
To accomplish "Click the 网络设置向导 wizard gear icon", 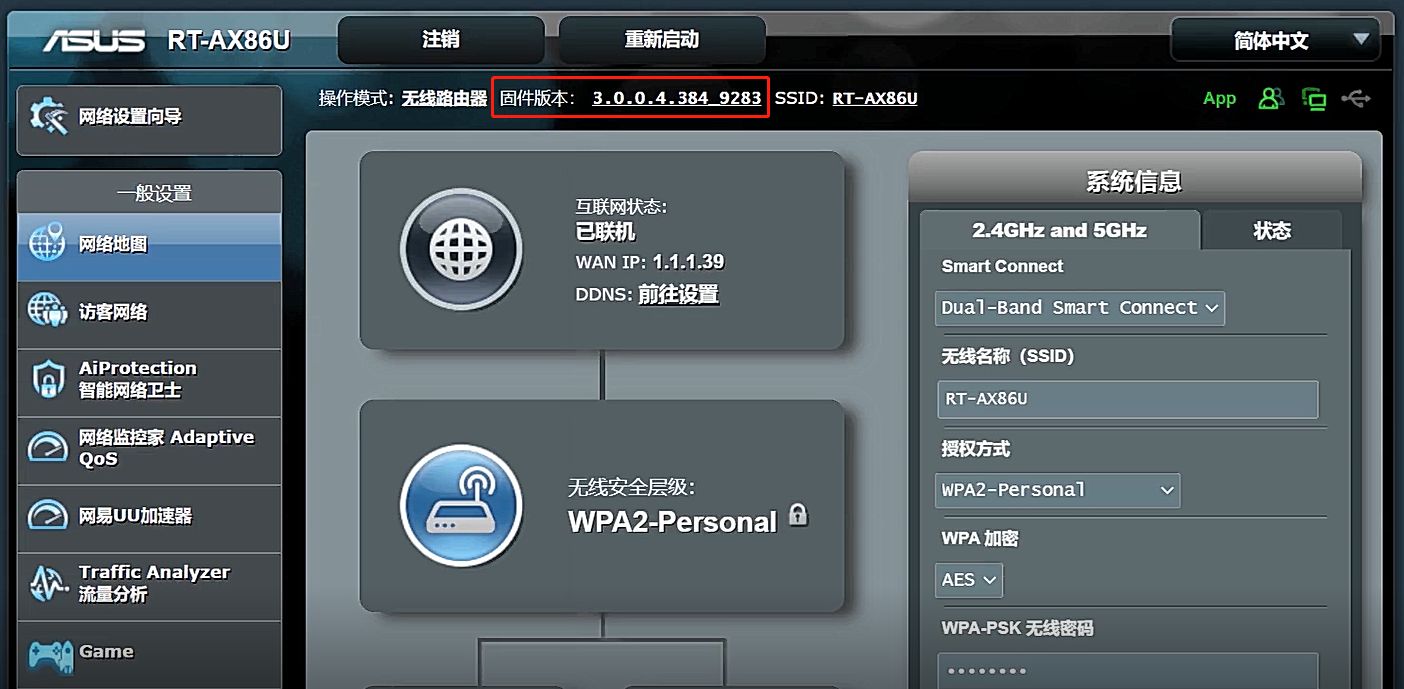I will (x=48, y=117).
